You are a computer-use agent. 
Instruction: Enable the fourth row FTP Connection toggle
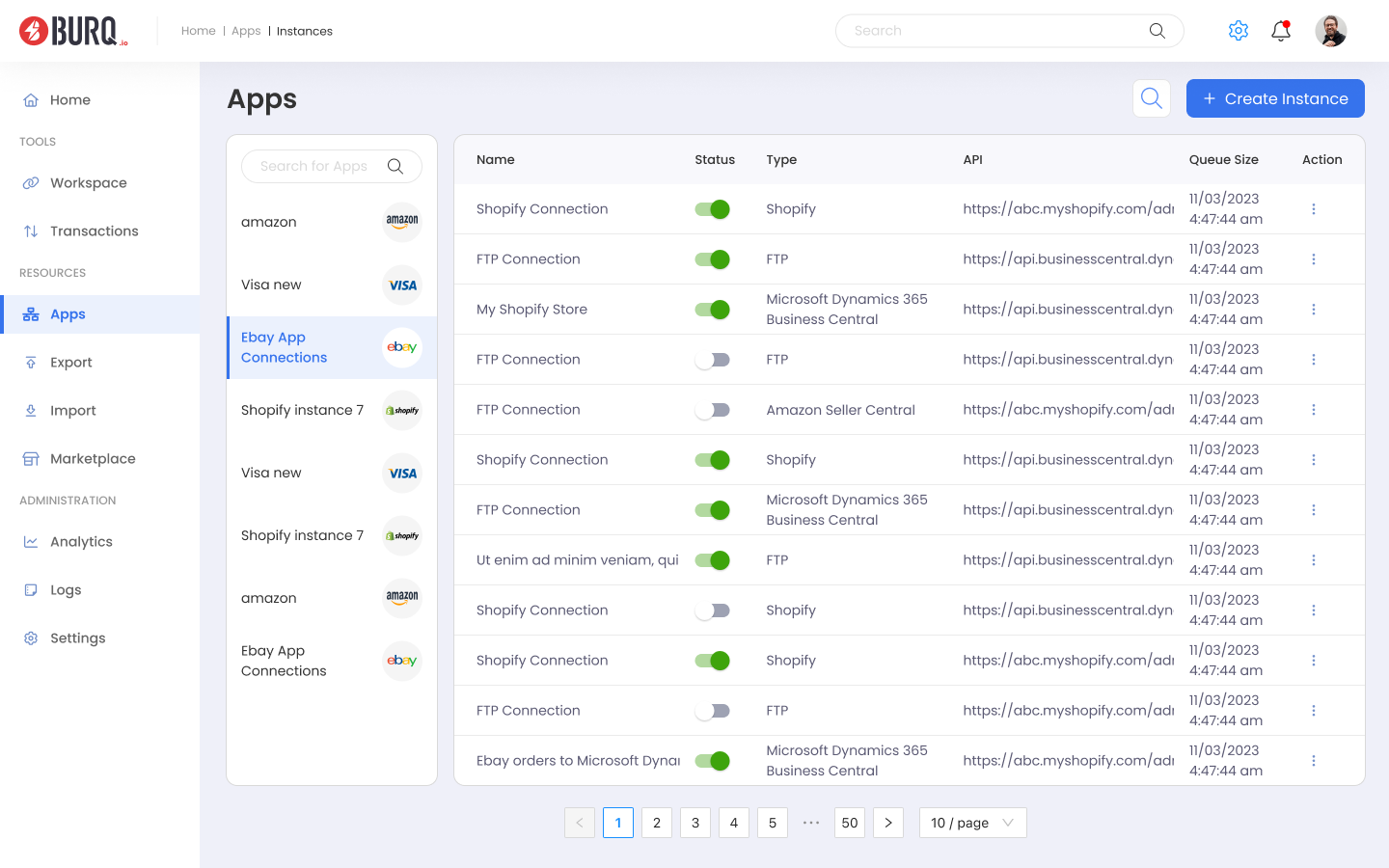712,359
